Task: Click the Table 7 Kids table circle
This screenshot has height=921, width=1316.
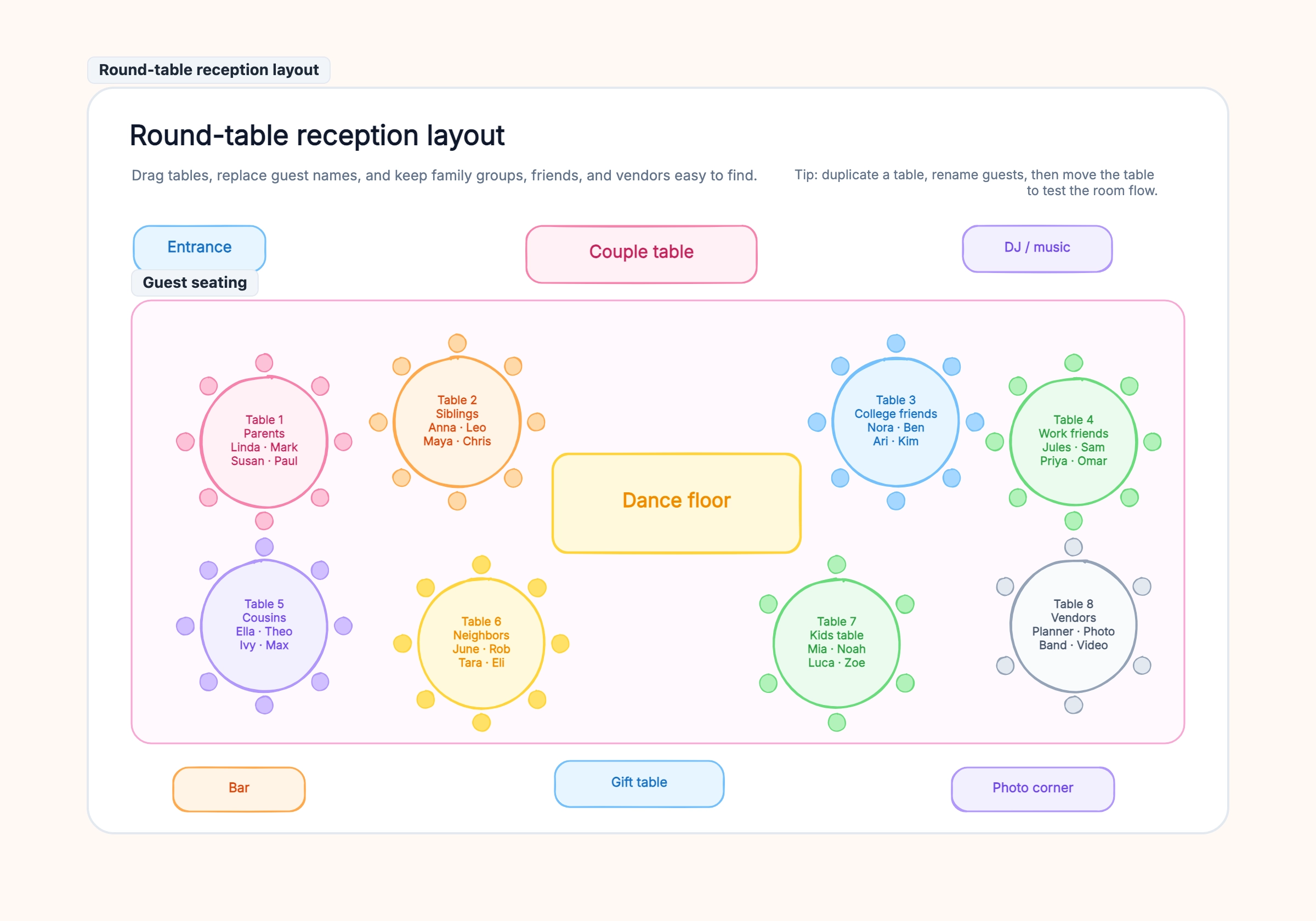Action: 836,643
